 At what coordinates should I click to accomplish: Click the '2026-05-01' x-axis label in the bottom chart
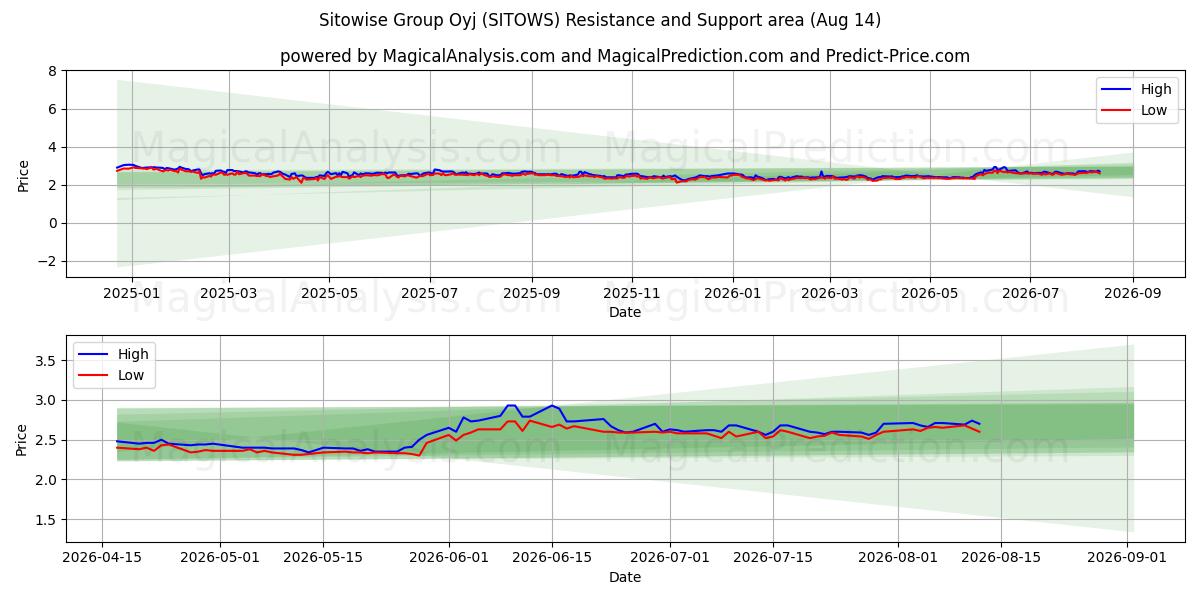pos(218,559)
